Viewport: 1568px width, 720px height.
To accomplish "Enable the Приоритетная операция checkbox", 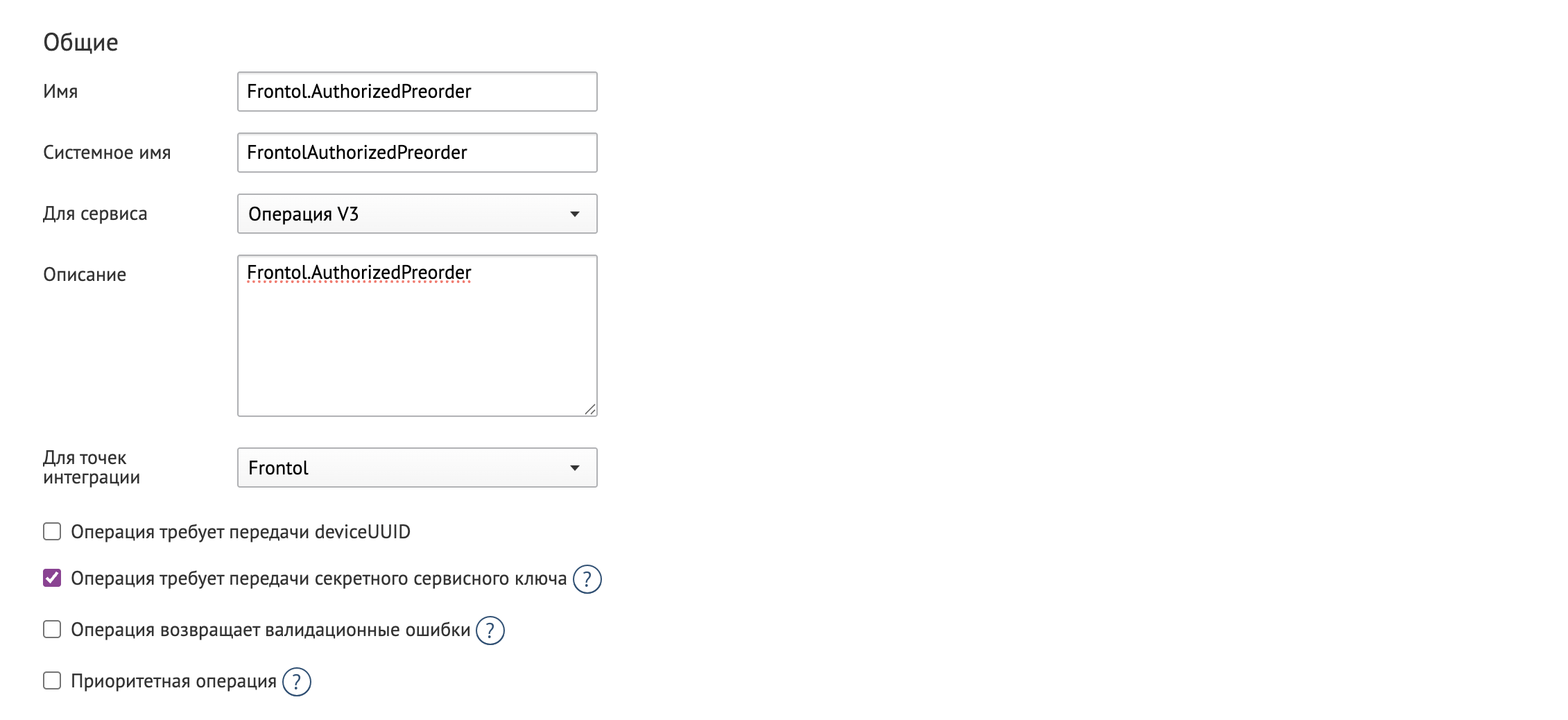I will tap(52, 681).
